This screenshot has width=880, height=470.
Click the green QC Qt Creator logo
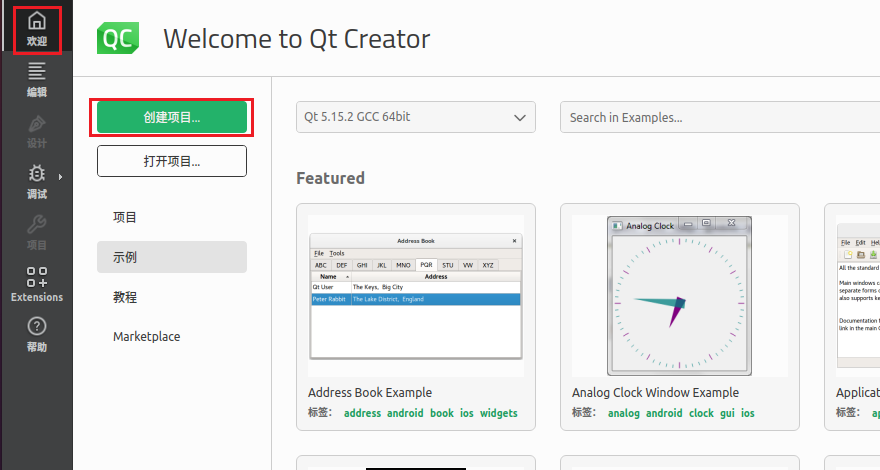tap(118, 38)
